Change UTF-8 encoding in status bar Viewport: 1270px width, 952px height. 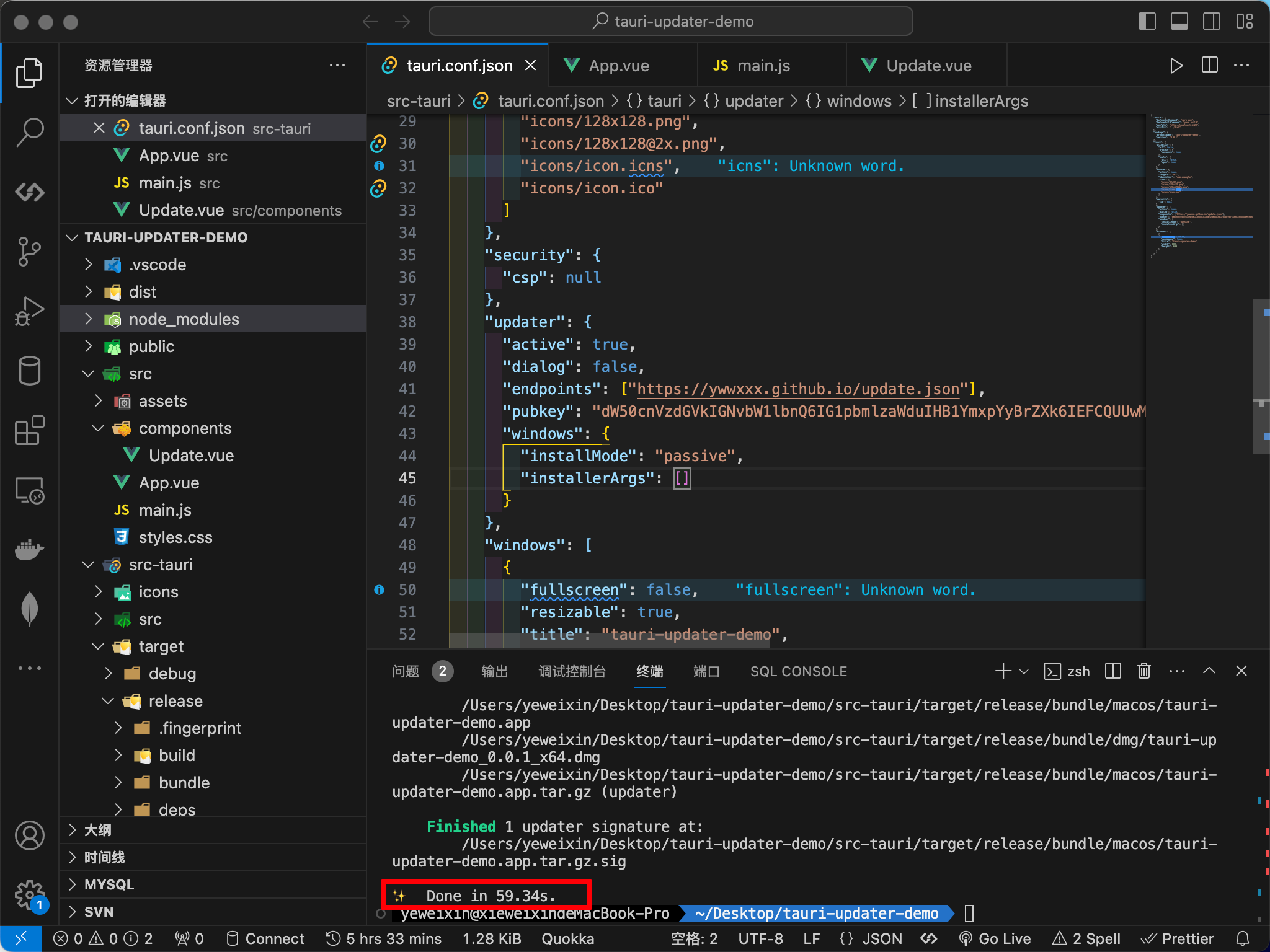(760, 938)
